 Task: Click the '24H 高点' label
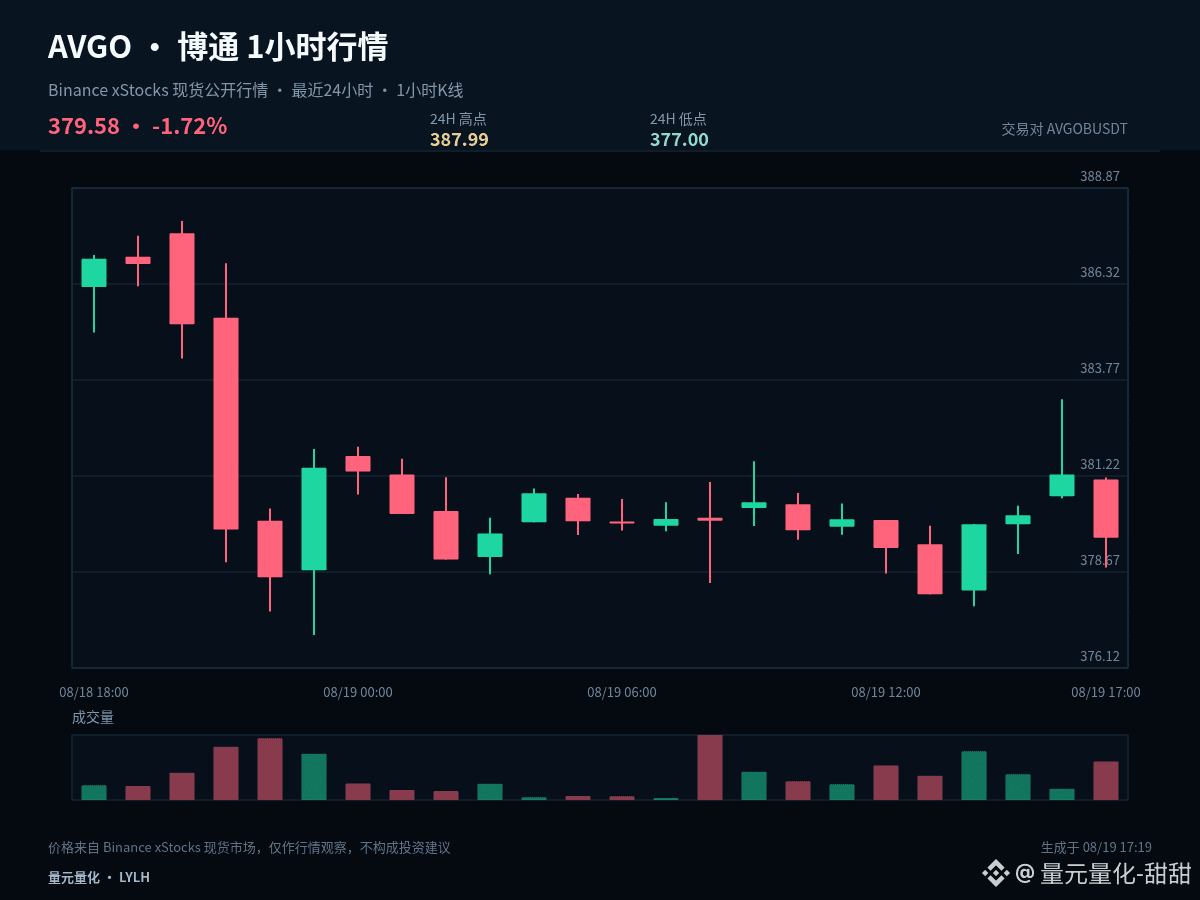point(458,119)
